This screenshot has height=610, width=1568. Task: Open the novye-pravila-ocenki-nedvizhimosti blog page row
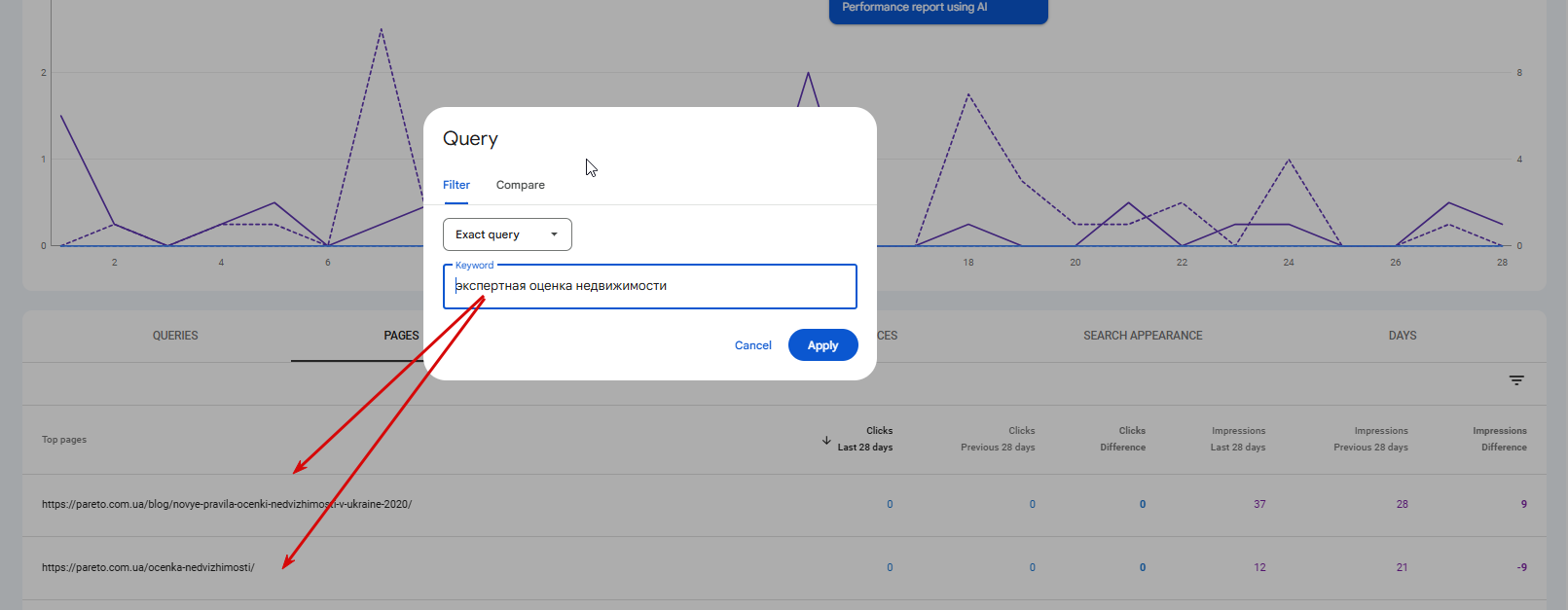pos(227,504)
